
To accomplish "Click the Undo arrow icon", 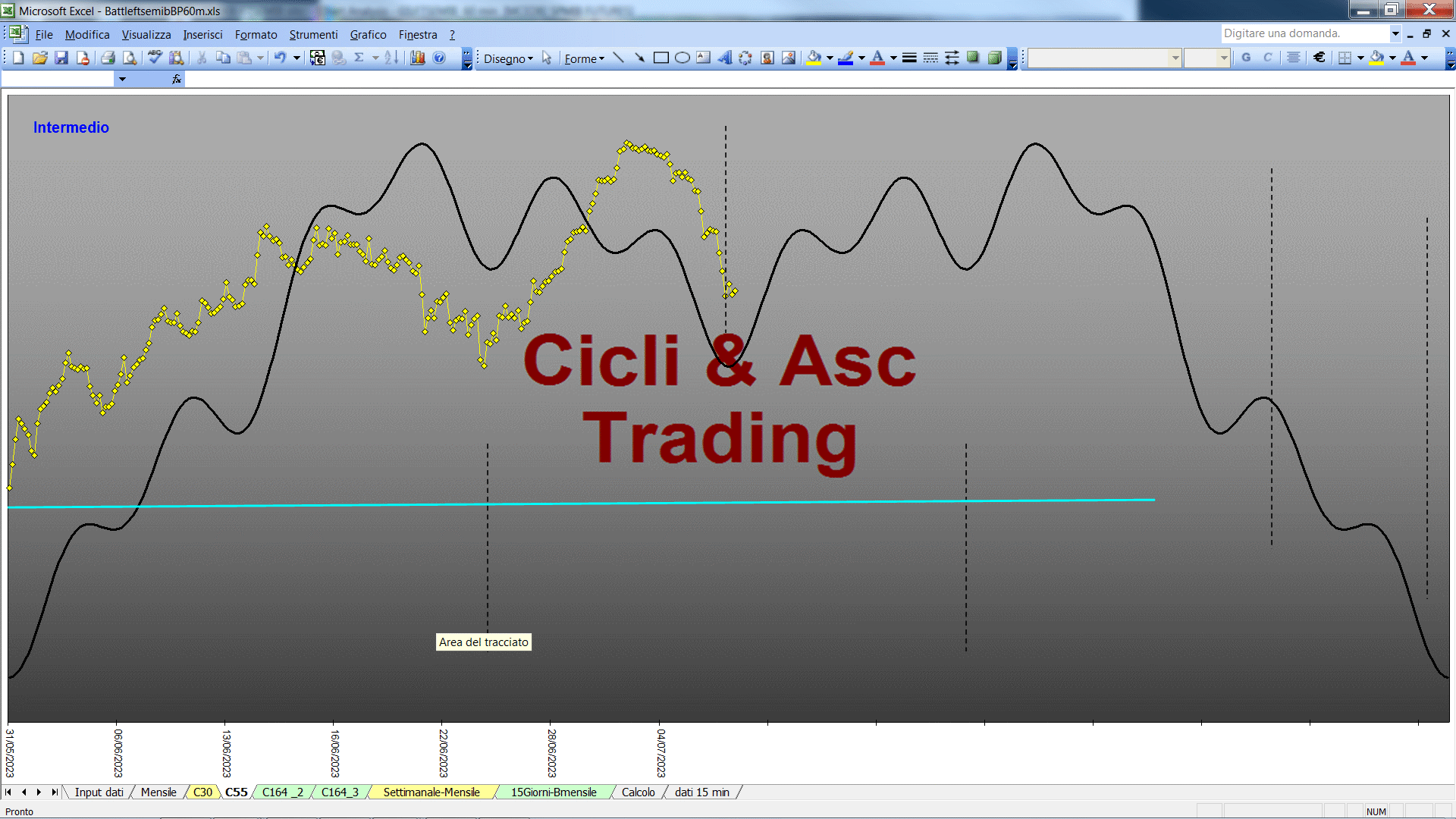I will [281, 58].
